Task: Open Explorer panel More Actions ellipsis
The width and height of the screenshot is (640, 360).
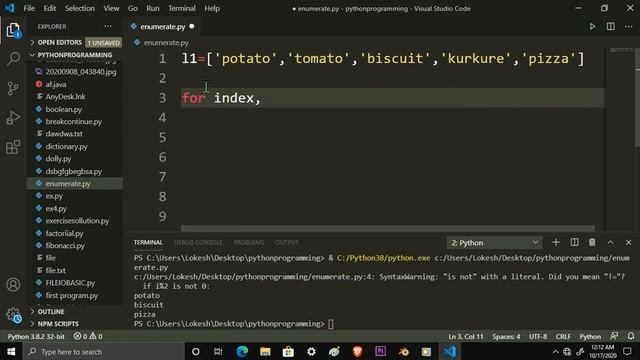Action: [108, 26]
